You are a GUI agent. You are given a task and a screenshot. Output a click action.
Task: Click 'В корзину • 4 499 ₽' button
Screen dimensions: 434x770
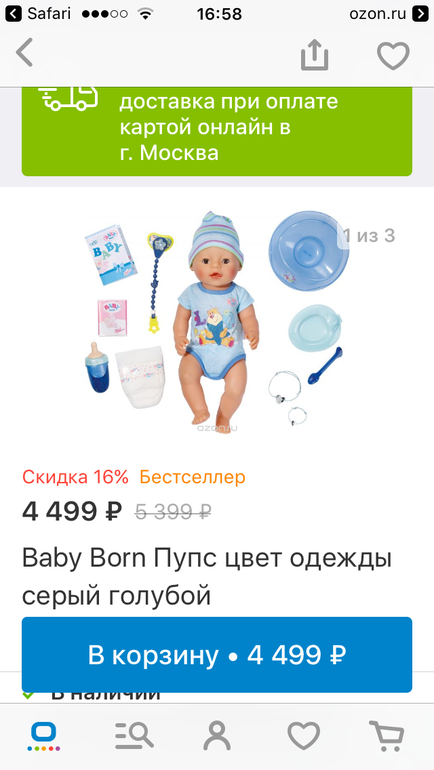[x=217, y=655]
